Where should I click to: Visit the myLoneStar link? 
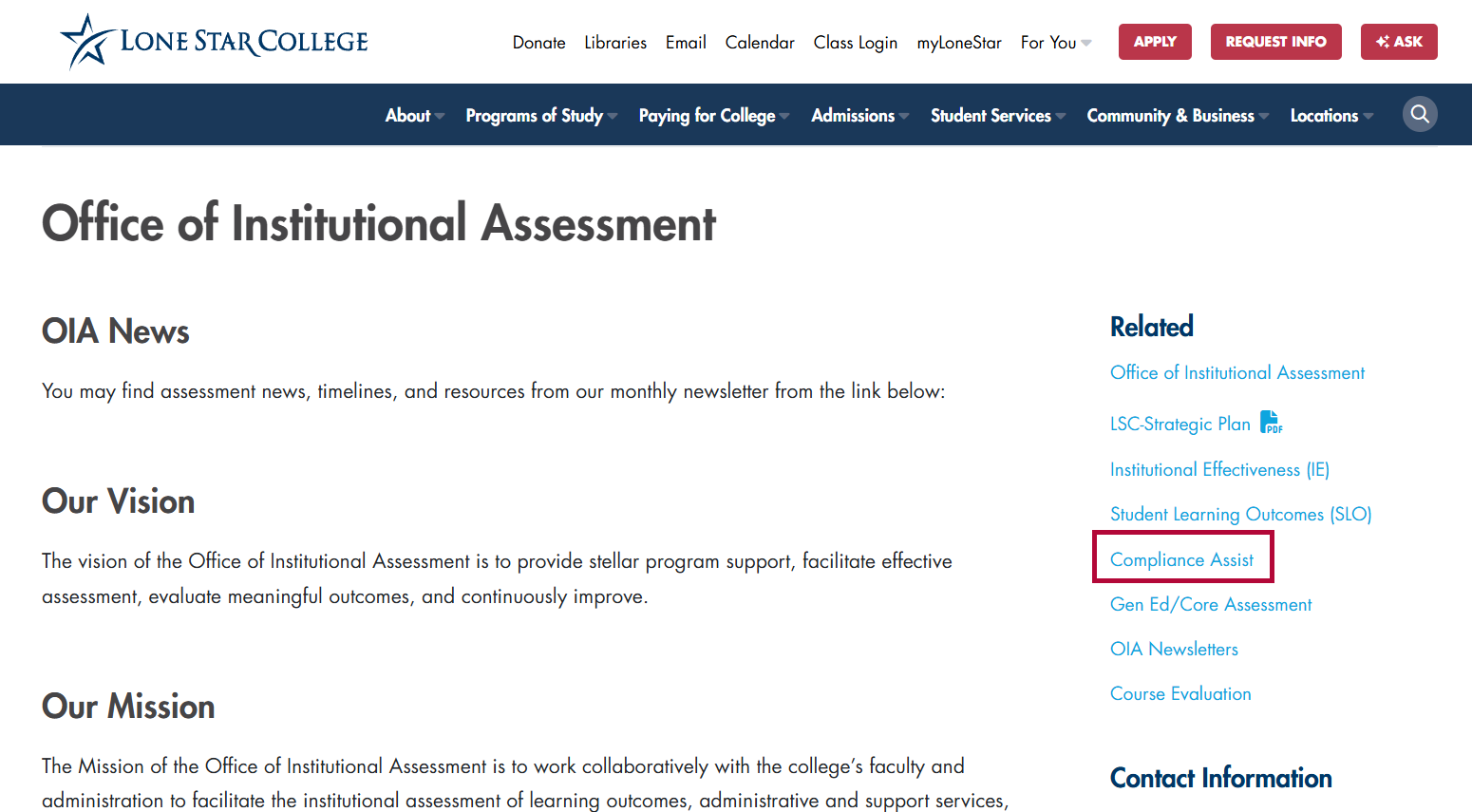click(x=959, y=43)
